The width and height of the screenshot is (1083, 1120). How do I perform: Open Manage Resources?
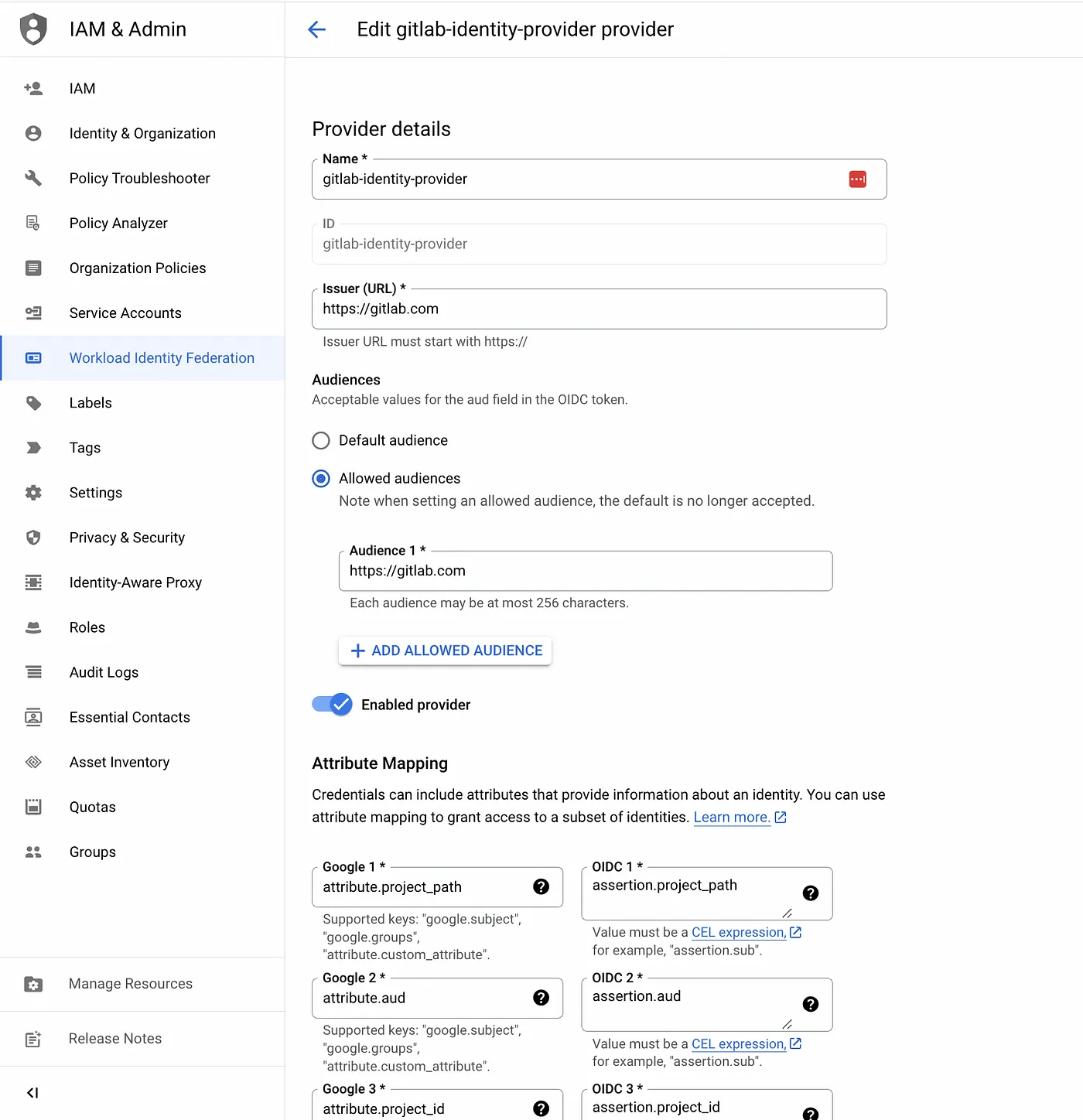142,984
